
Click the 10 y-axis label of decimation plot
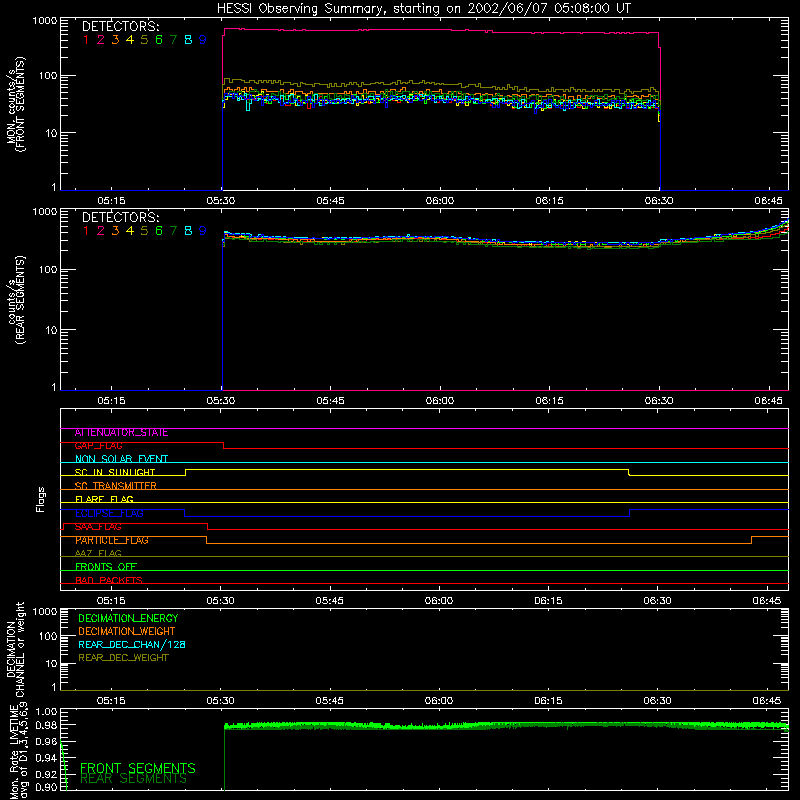(x=52, y=663)
